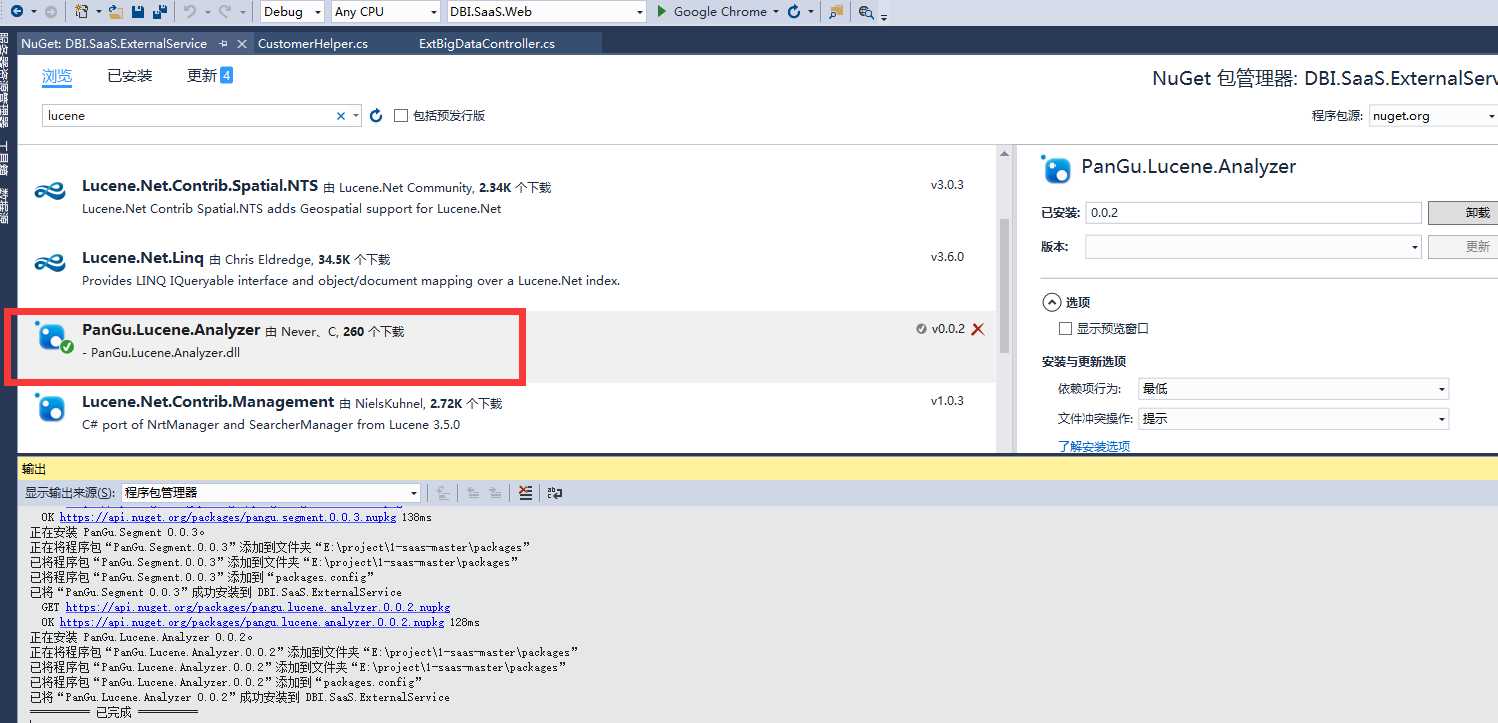Open the DBI.SaaS.Web startup project dropdown

click(546, 12)
